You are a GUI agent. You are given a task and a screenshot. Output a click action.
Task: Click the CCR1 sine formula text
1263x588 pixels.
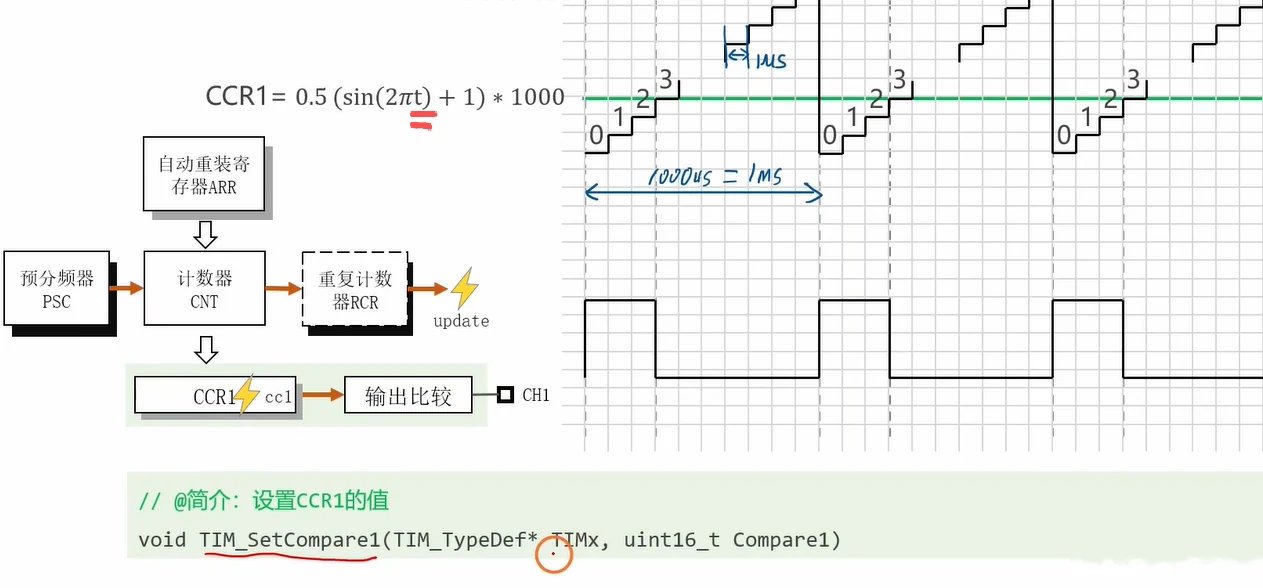click(385, 97)
